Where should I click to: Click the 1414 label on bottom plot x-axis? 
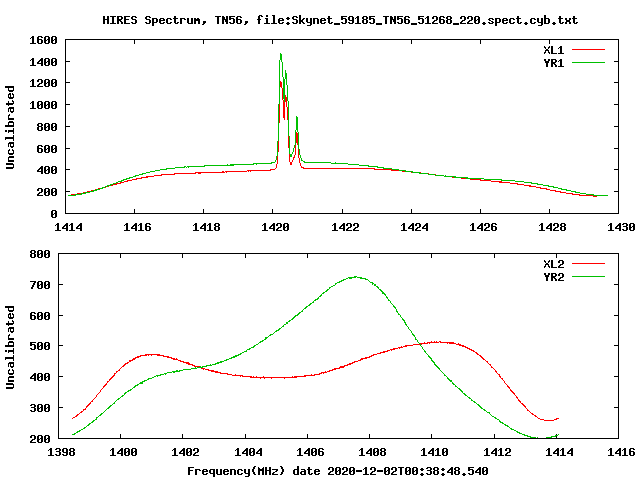point(559,452)
